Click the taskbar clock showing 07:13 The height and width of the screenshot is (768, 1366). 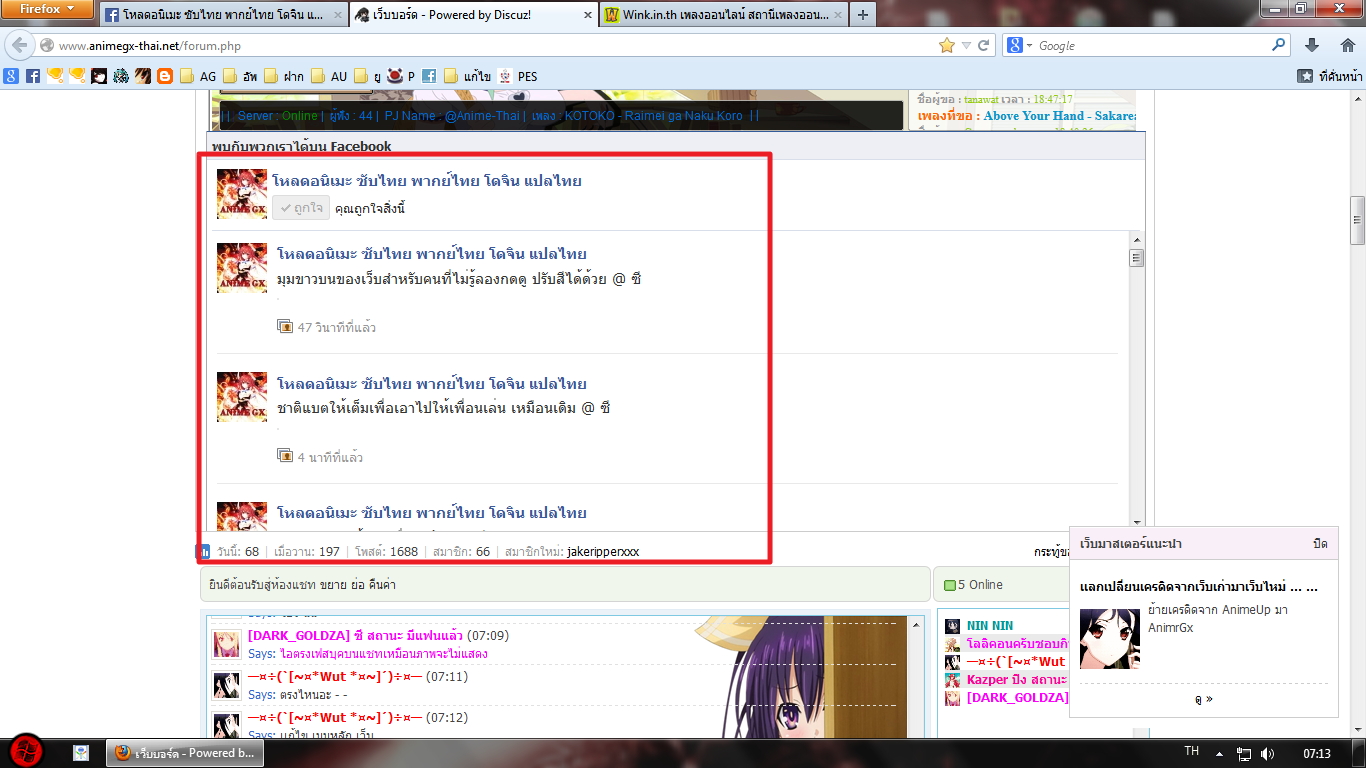(1317, 753)
